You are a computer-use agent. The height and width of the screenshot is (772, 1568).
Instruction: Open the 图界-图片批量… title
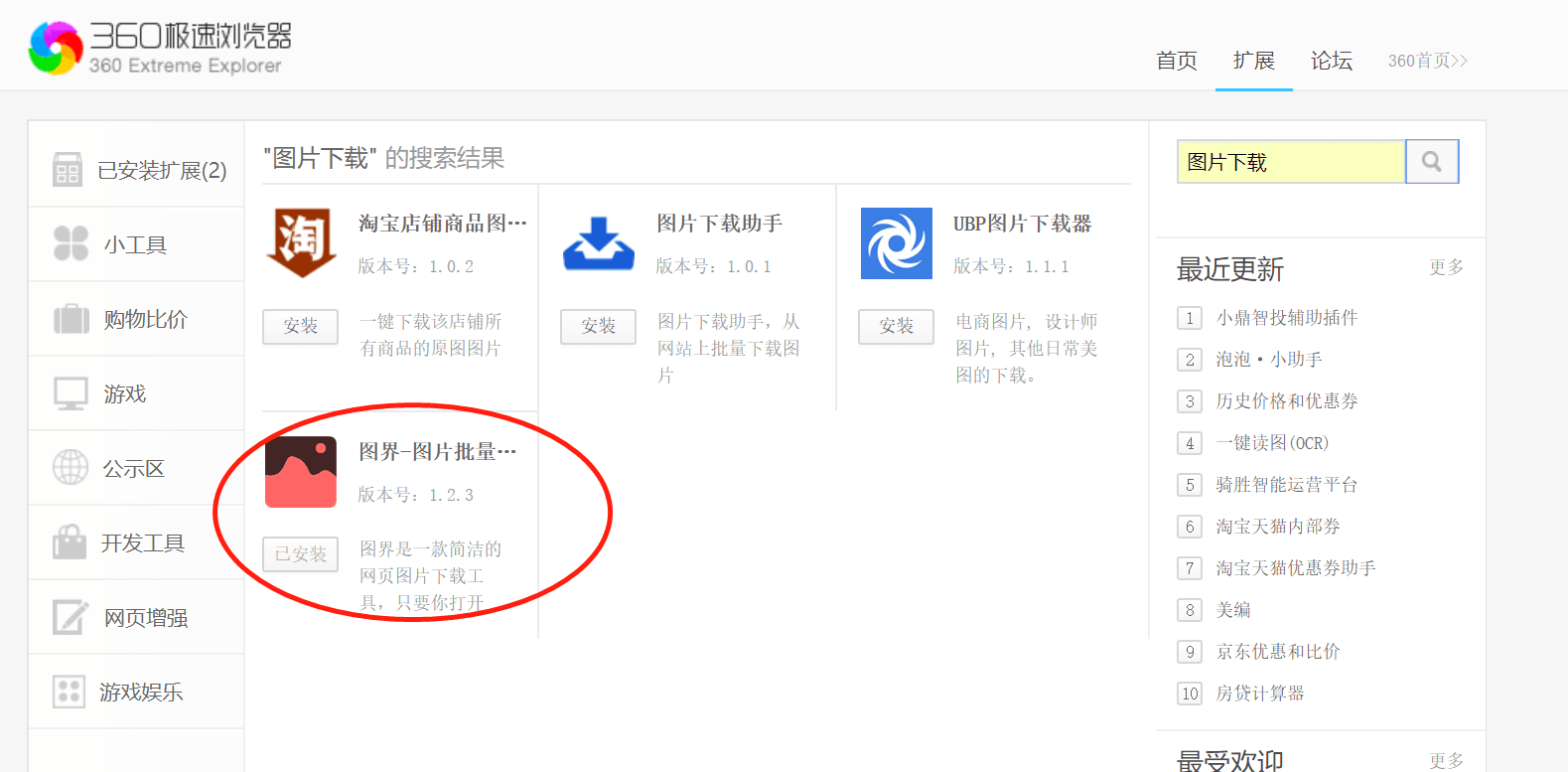coord(438,452)
